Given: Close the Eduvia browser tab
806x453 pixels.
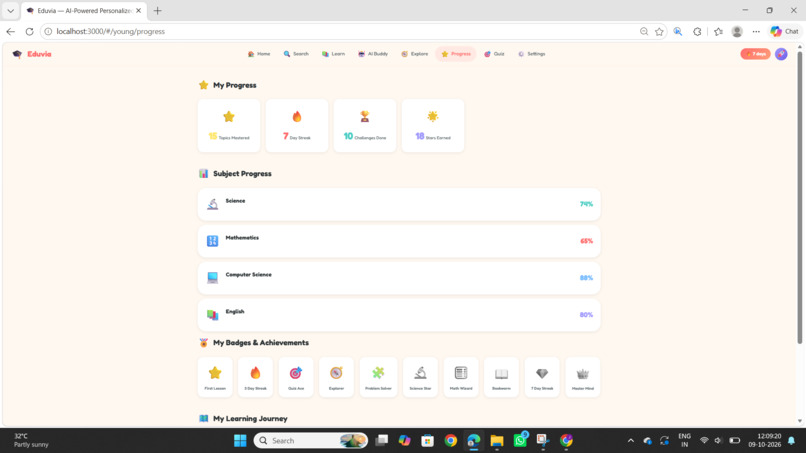Looking at the screenshot, I should (138, 11).
